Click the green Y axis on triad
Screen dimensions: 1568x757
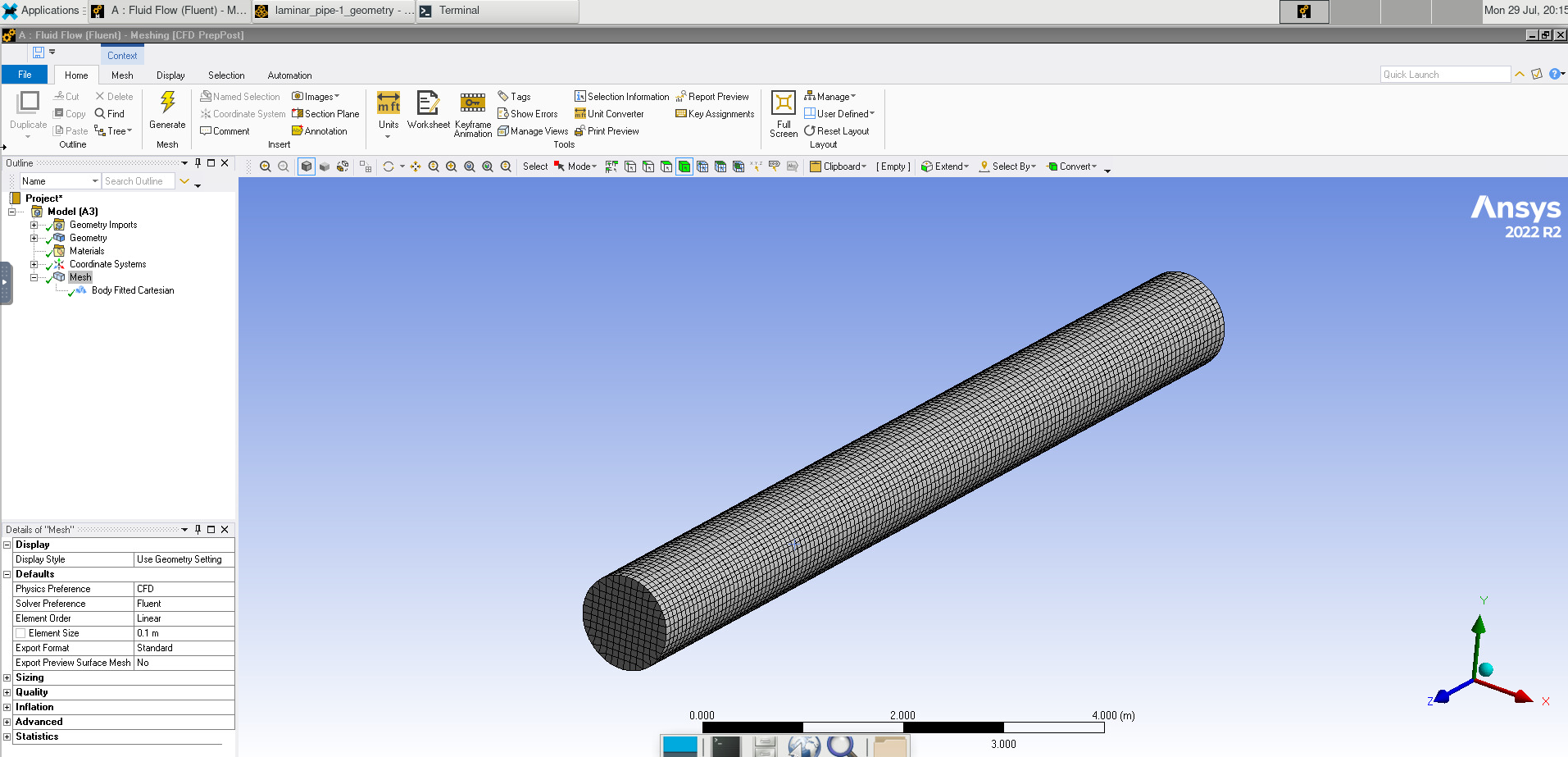1479,627
